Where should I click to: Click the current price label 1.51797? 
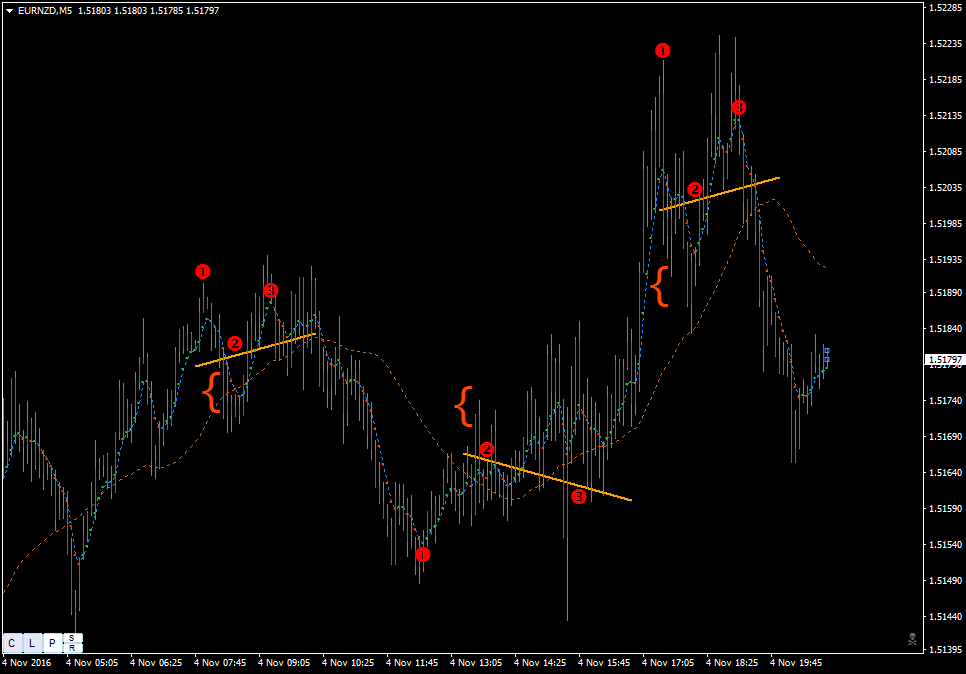(x=945, y=359)
